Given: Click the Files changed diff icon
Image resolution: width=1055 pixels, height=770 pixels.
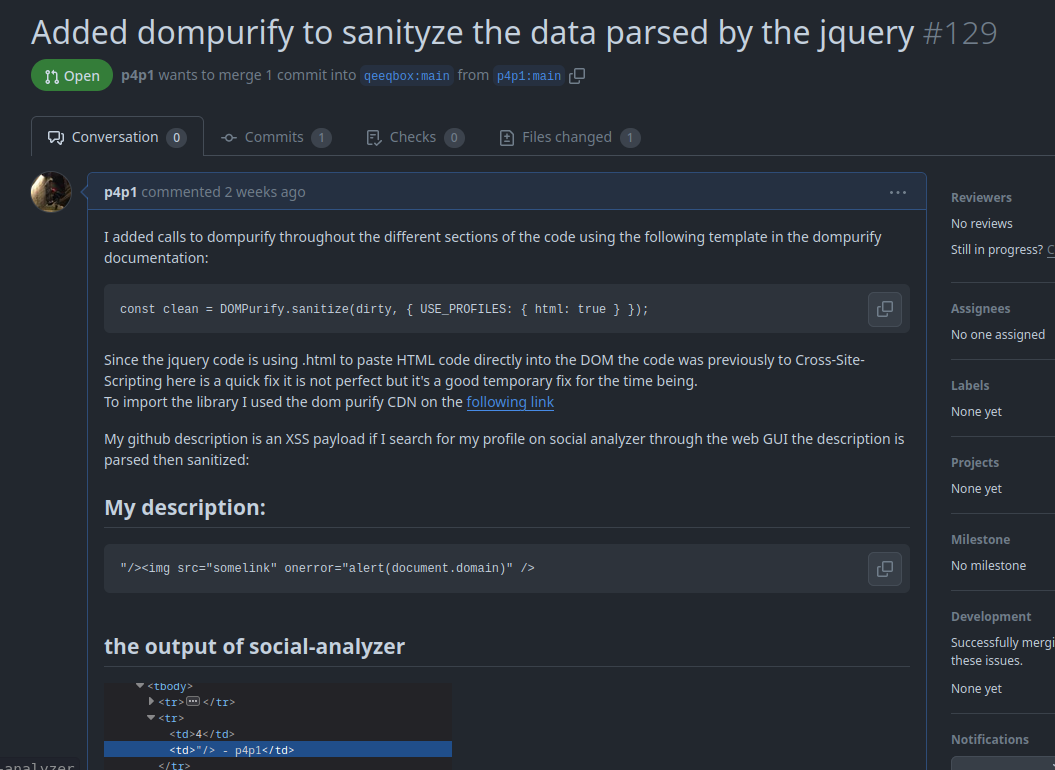Looking at the screenshot, I should (x=506, y=138).
